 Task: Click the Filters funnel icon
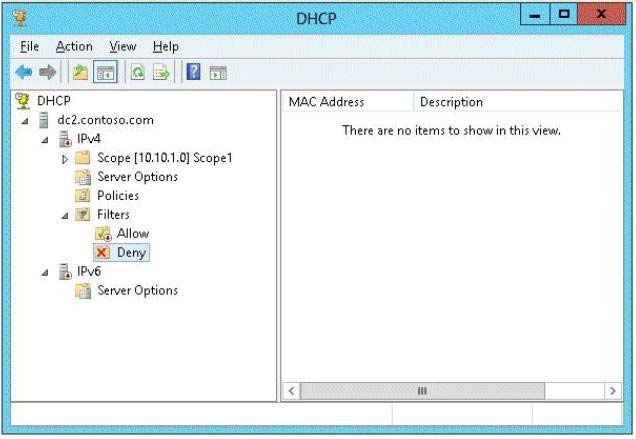(83, 214)
